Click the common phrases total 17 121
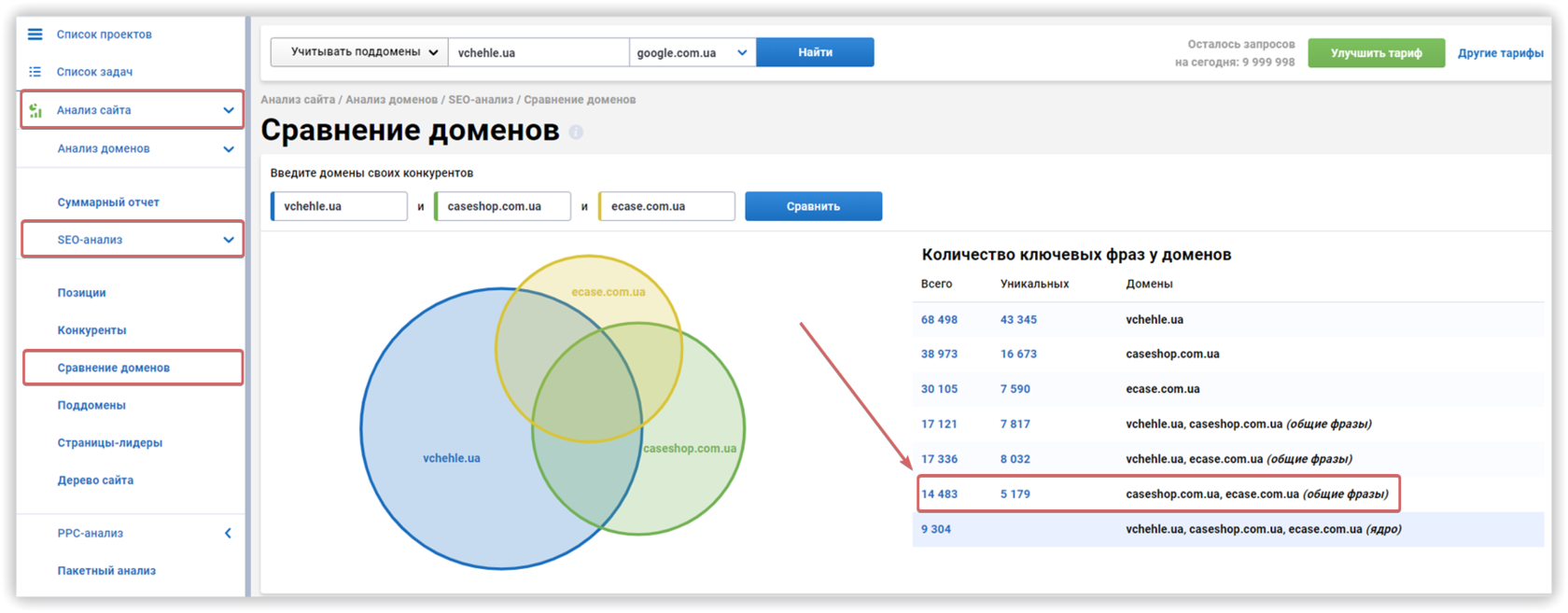Screen dimensions: 1568x613 (939, 425)
